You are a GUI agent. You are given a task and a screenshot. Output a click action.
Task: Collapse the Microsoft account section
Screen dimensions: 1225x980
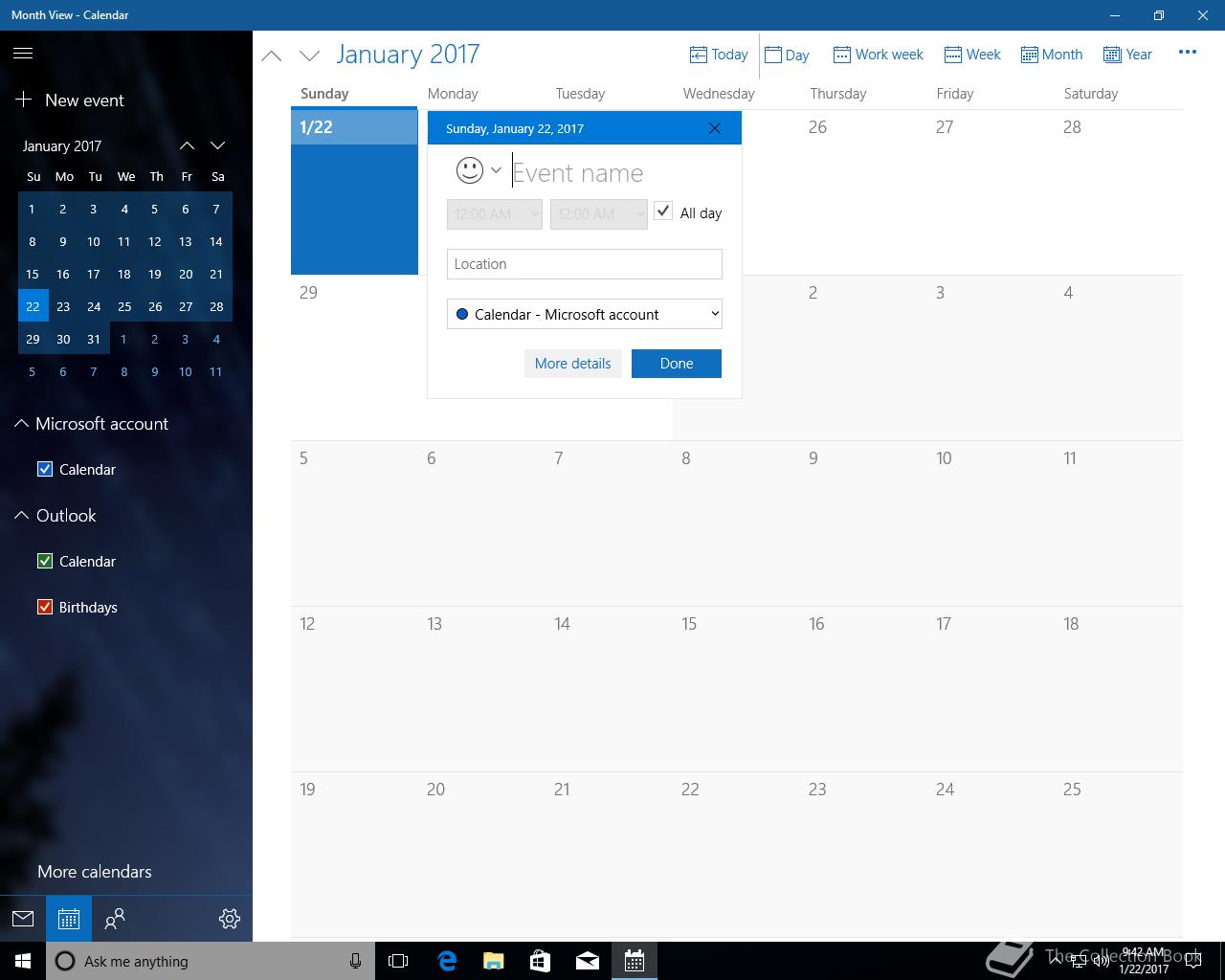(21, 423)
